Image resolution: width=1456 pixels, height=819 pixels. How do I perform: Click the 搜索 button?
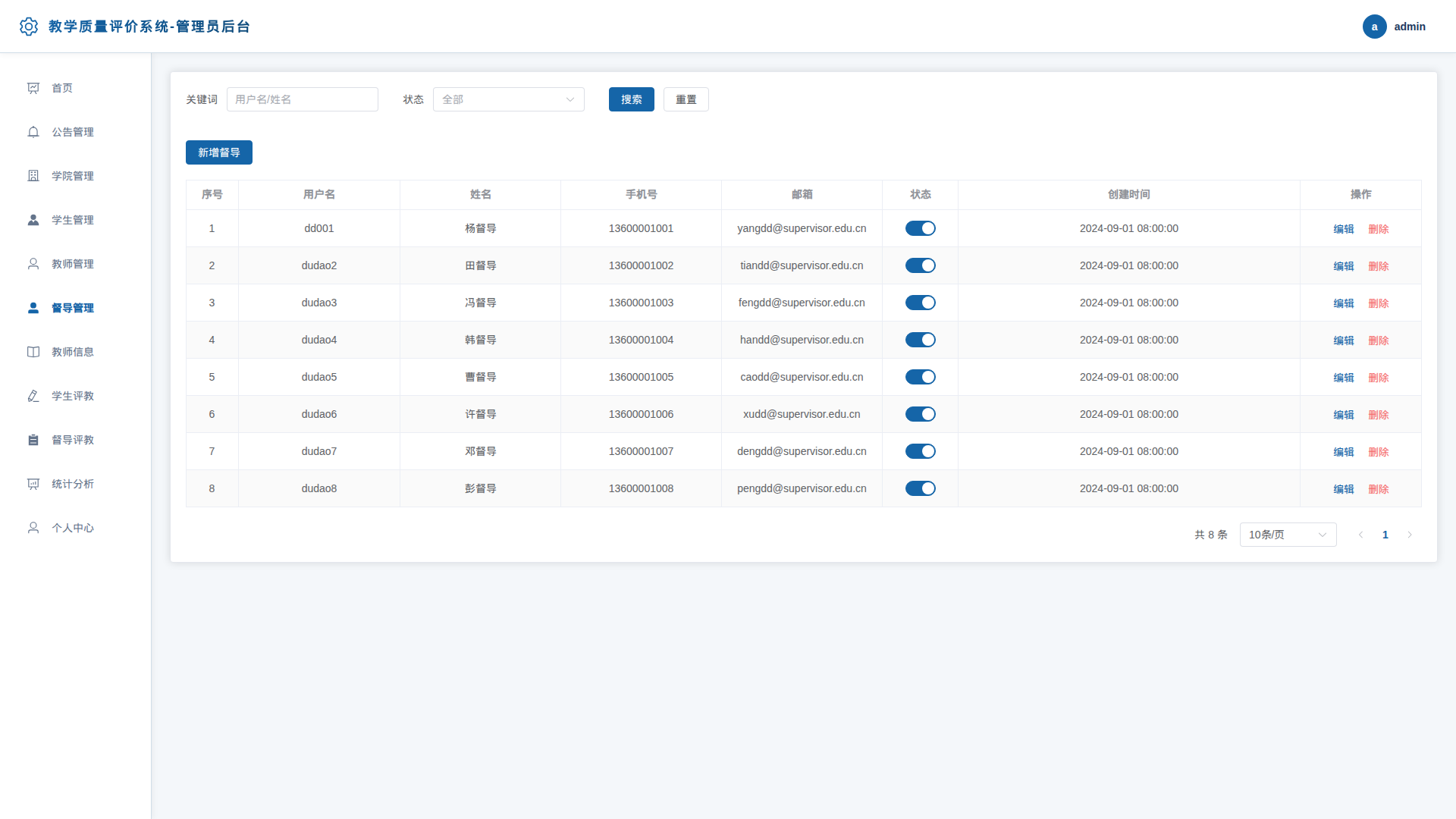point(631,99)
